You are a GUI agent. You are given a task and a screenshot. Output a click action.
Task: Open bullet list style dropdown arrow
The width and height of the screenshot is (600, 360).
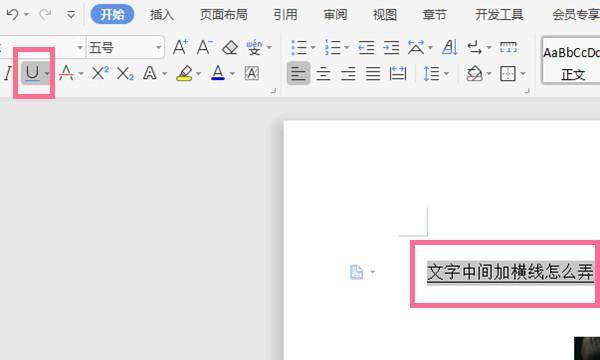[x=313, y=48]
